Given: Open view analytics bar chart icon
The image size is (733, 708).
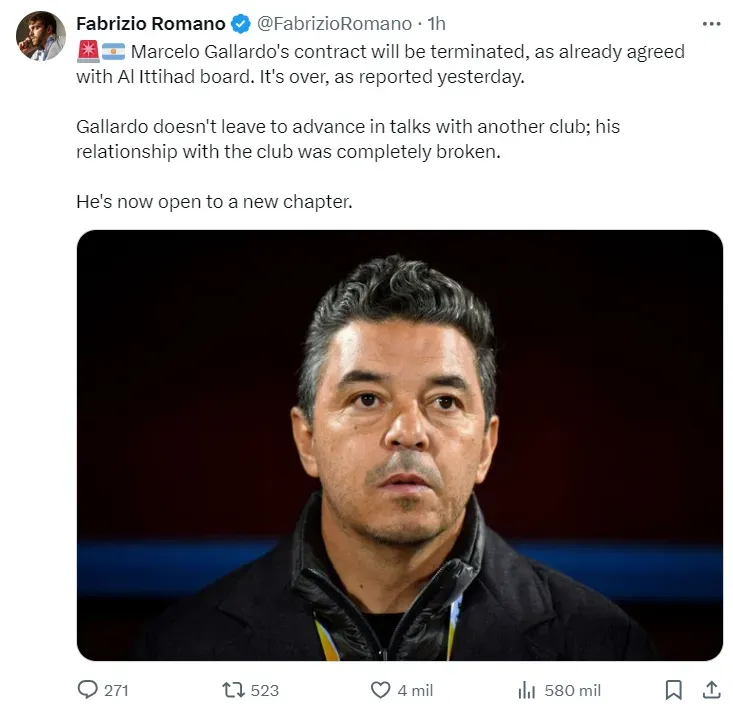Looking at the screenshot, I should point(526,690).
